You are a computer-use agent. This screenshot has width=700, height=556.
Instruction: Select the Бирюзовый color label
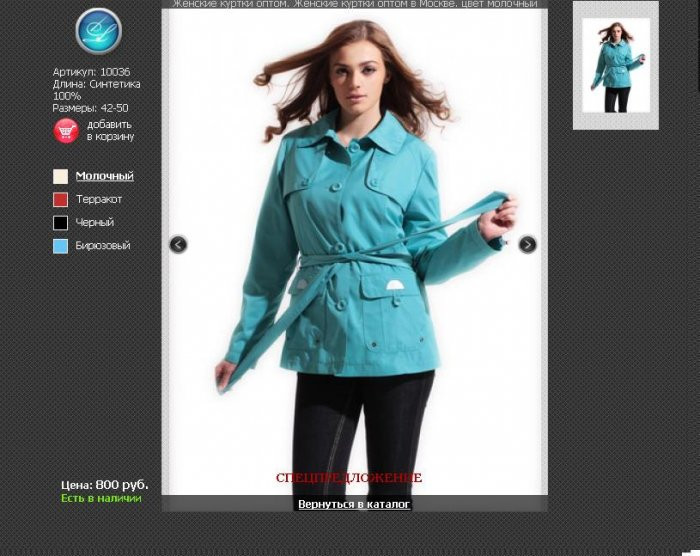[103, 246]
